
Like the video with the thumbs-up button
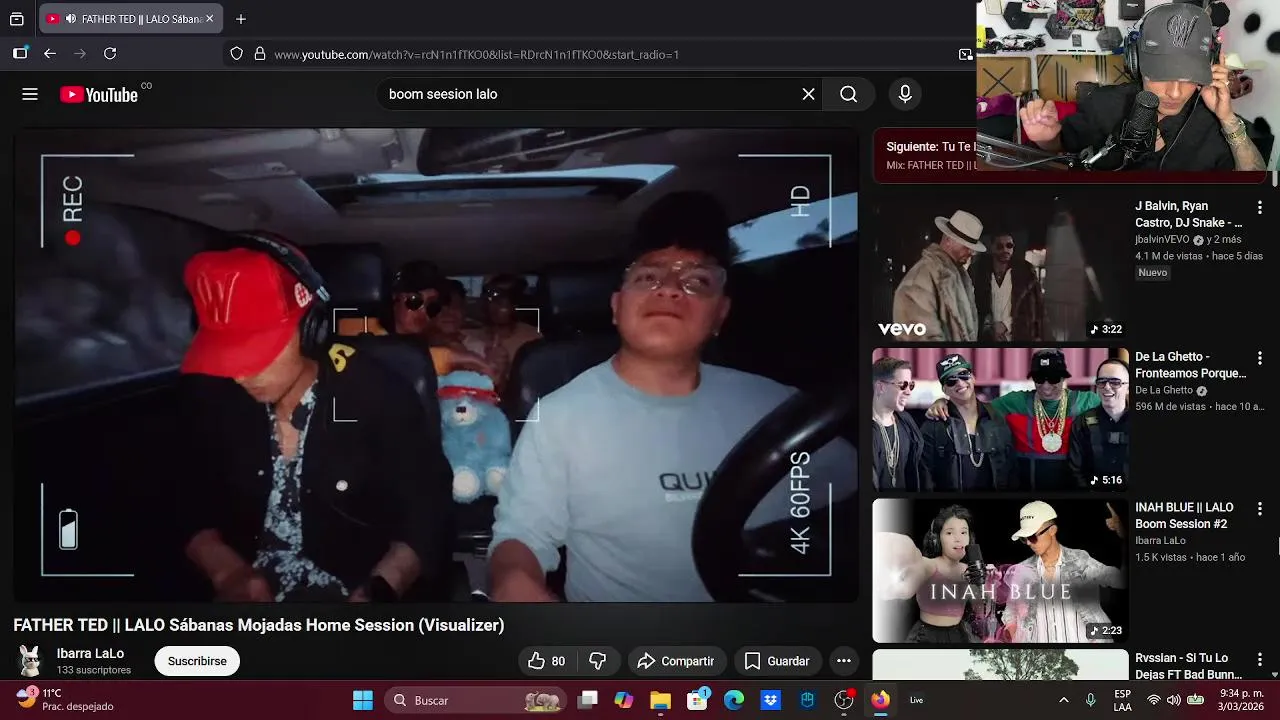547,661
